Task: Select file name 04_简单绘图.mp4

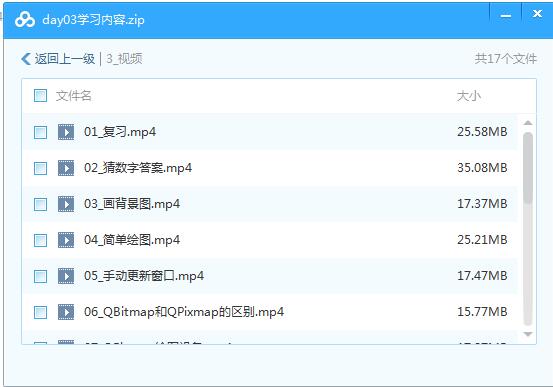Action: [132, 240]
